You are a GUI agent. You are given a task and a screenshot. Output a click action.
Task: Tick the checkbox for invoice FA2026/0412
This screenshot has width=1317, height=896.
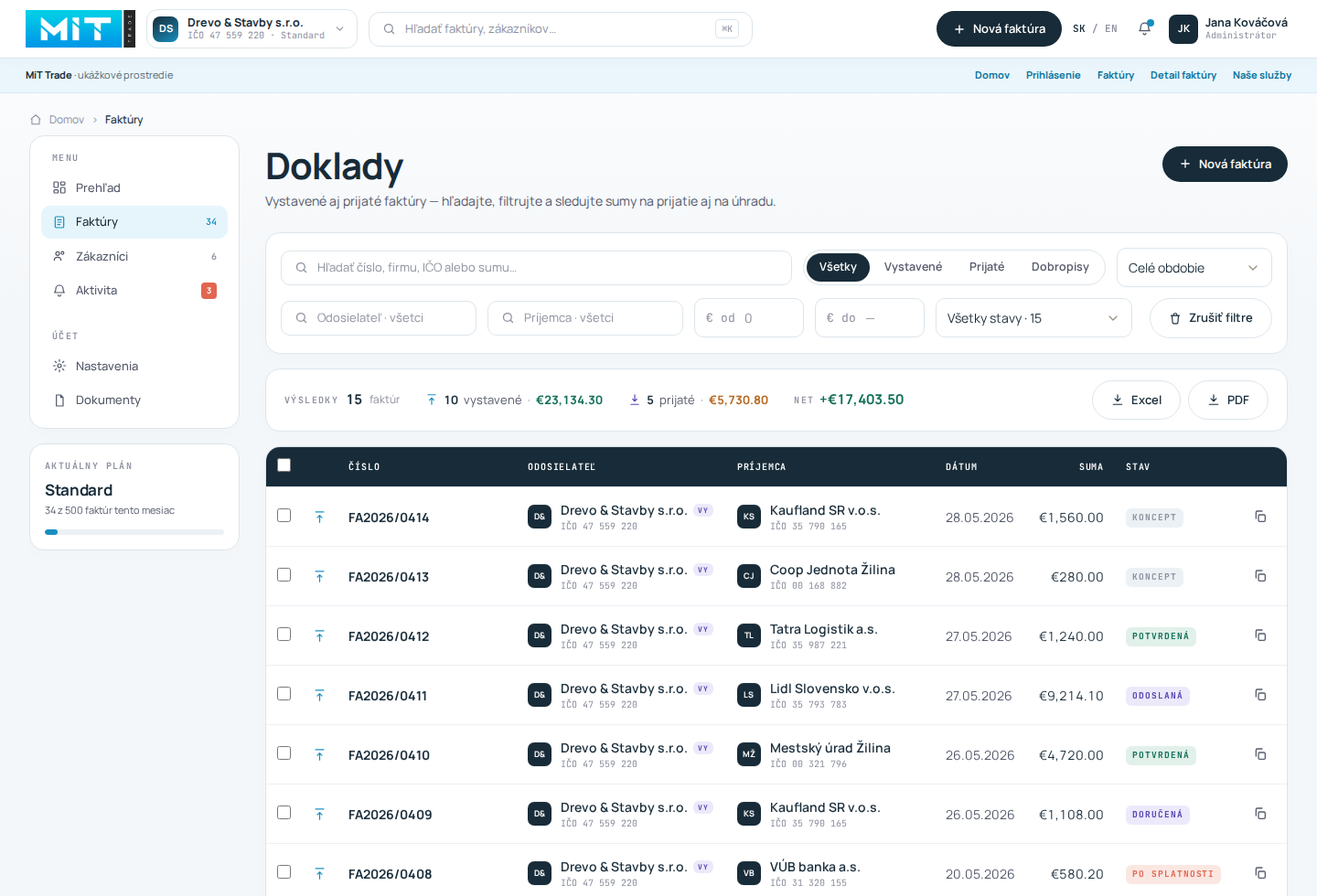point(284,635)
